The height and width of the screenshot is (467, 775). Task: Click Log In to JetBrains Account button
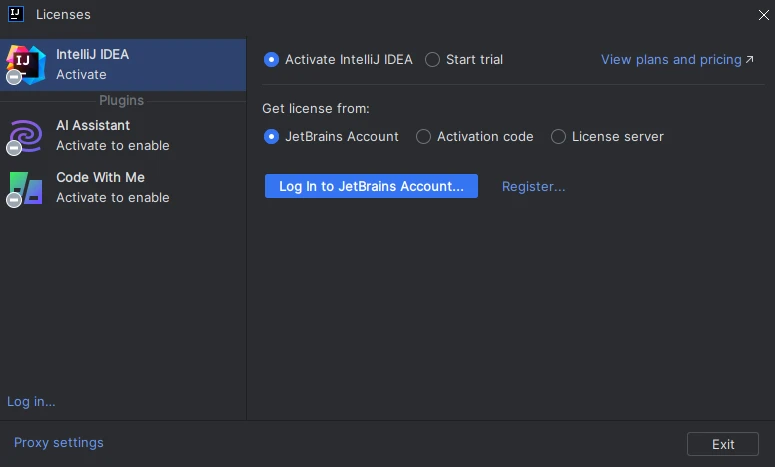coord(371,186)
